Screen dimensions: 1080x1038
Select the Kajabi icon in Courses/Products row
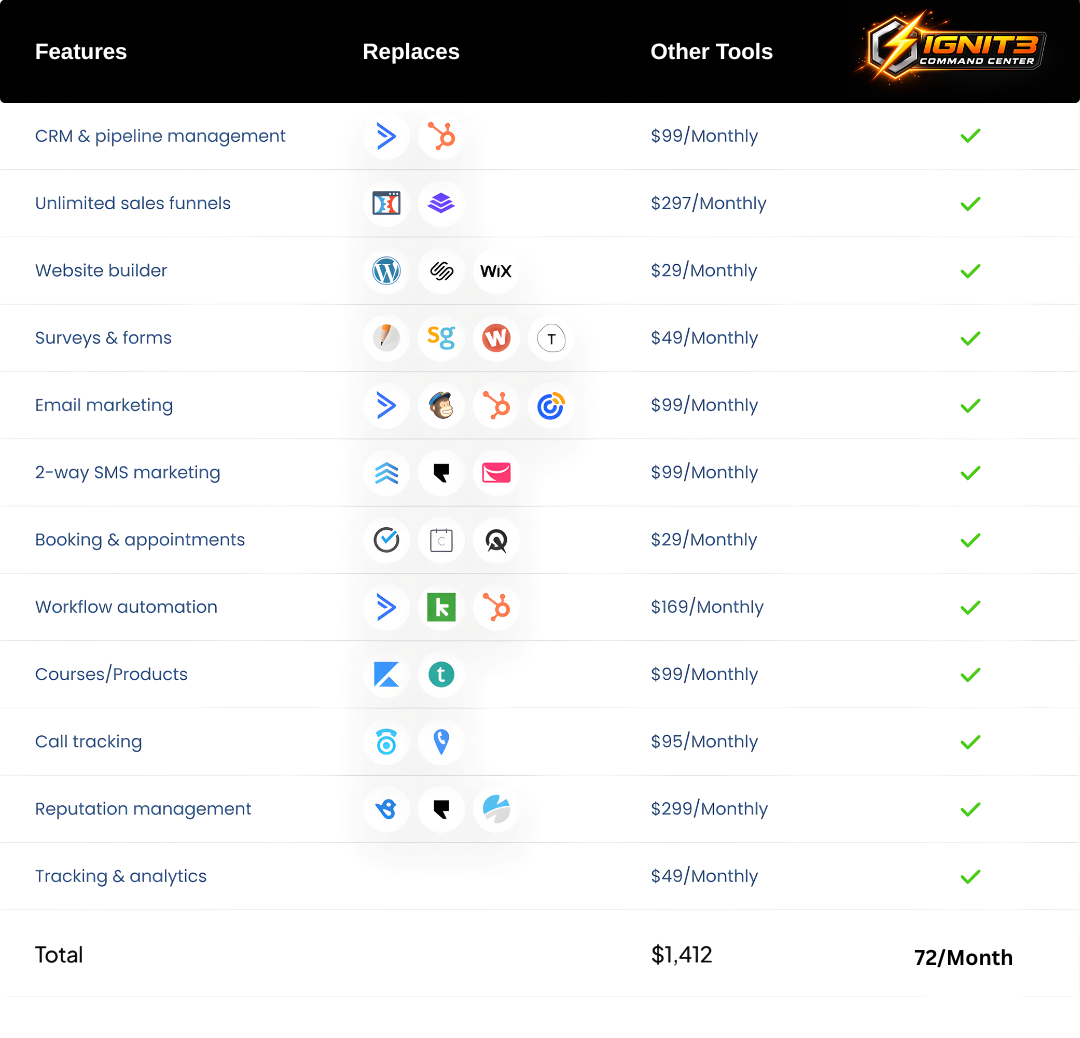pos(386,674)
